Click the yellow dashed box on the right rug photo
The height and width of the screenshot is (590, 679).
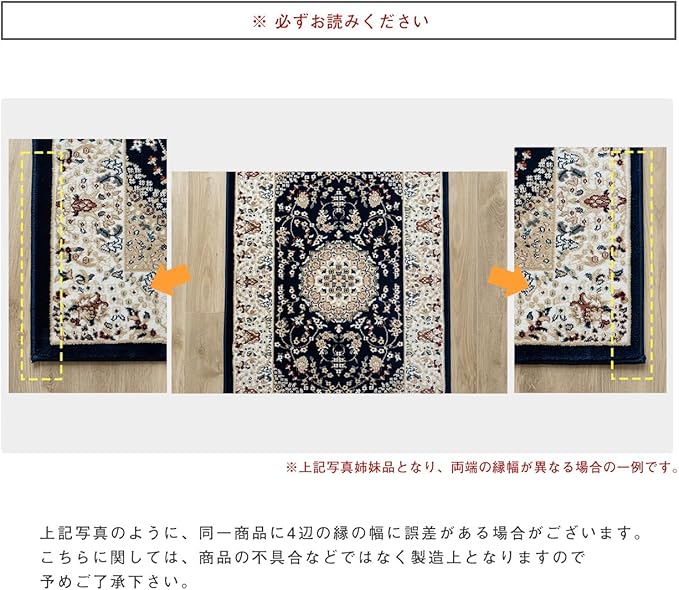[632, 265]
